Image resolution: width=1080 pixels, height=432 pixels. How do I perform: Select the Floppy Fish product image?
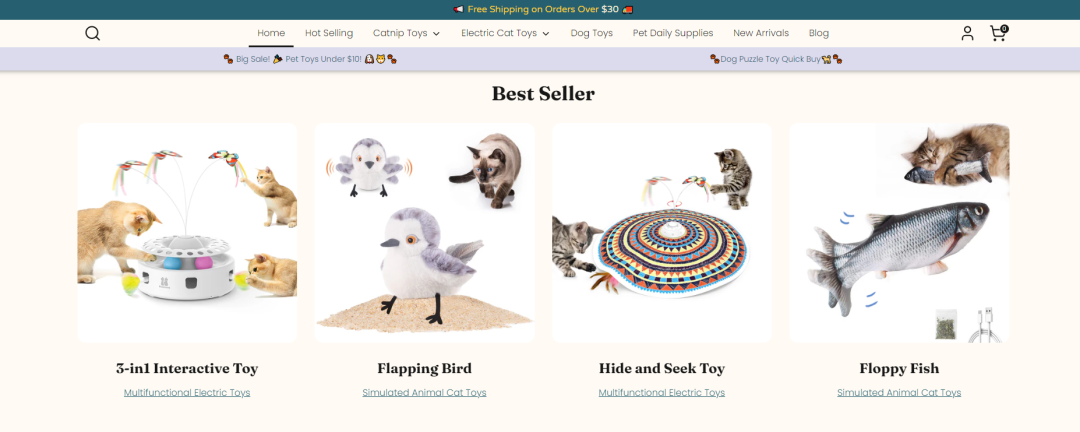[899, 233]
